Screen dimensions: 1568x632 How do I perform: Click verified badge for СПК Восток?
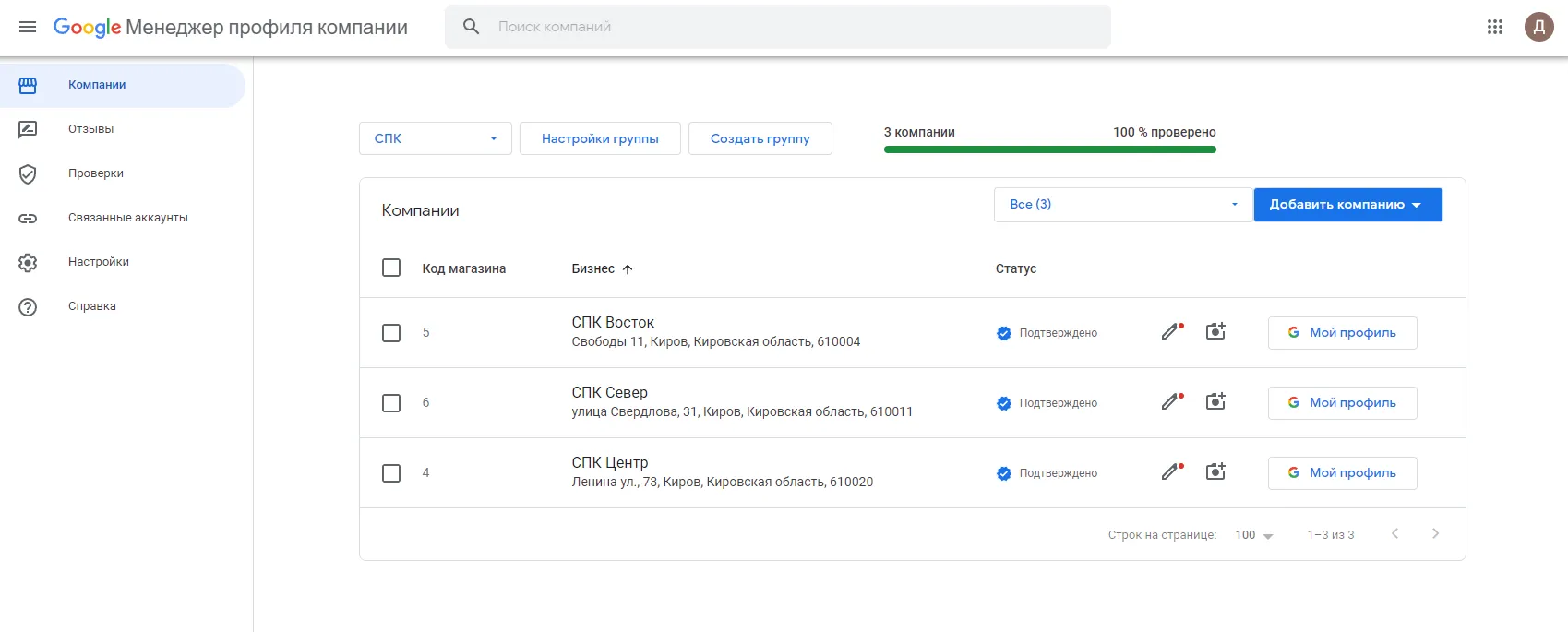tap(1004, 333)
